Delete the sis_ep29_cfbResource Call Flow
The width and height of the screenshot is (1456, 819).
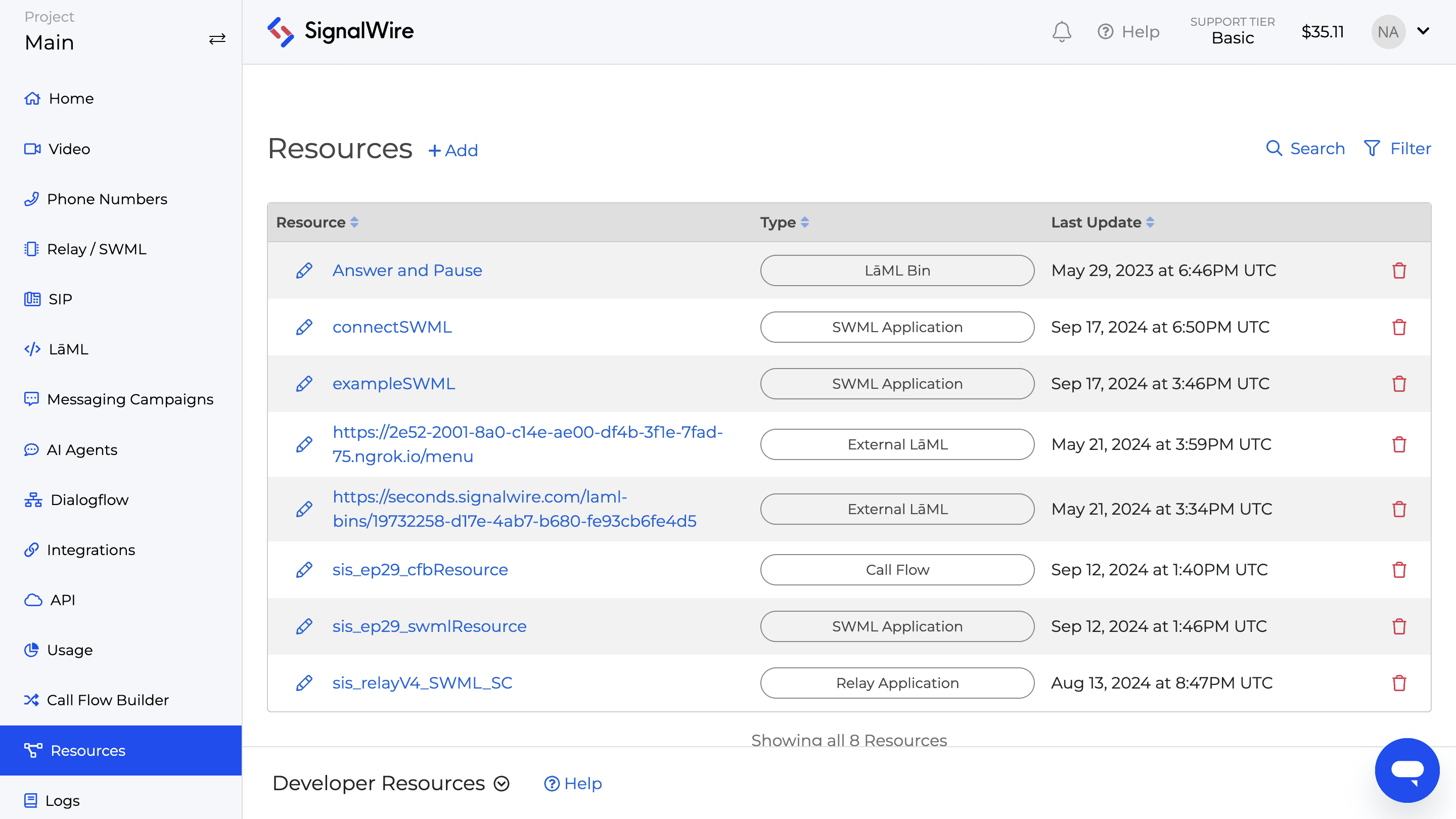pos(1399,570)
